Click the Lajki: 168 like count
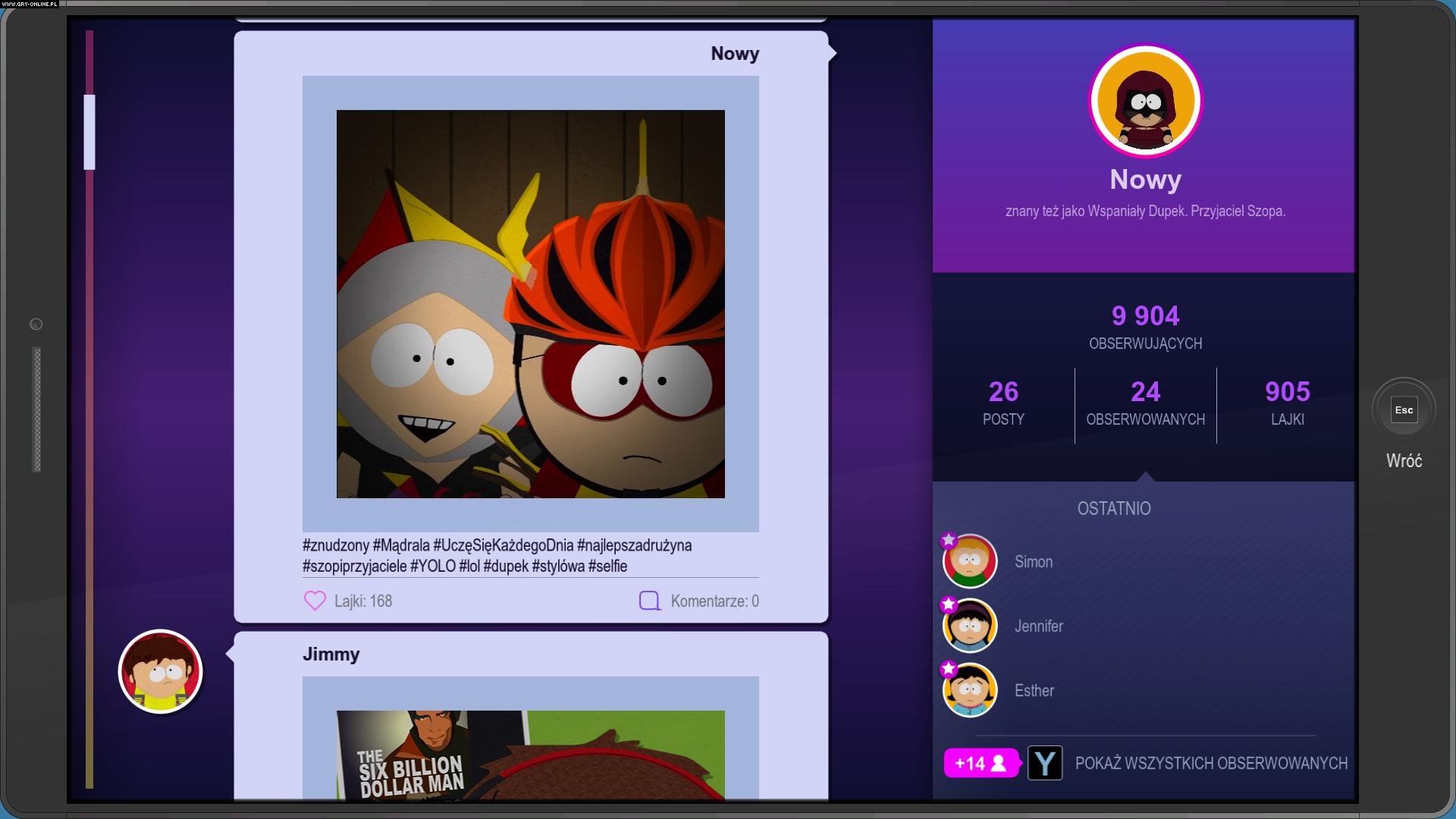 (363, 601)
